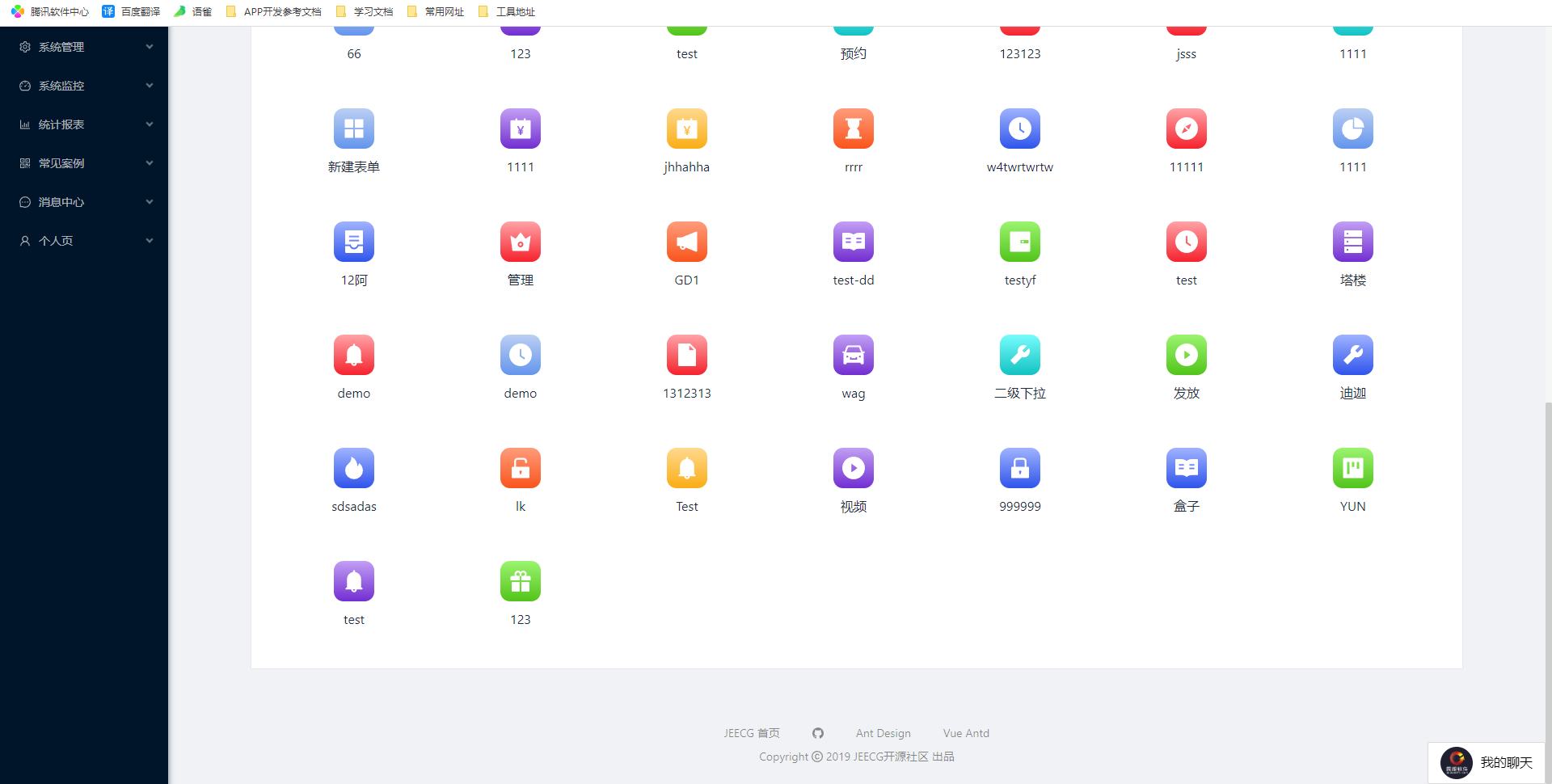The image size is (1552, 784).
Task: Open the lk unlocked padlock icon
Action: [x=521, y=468]
